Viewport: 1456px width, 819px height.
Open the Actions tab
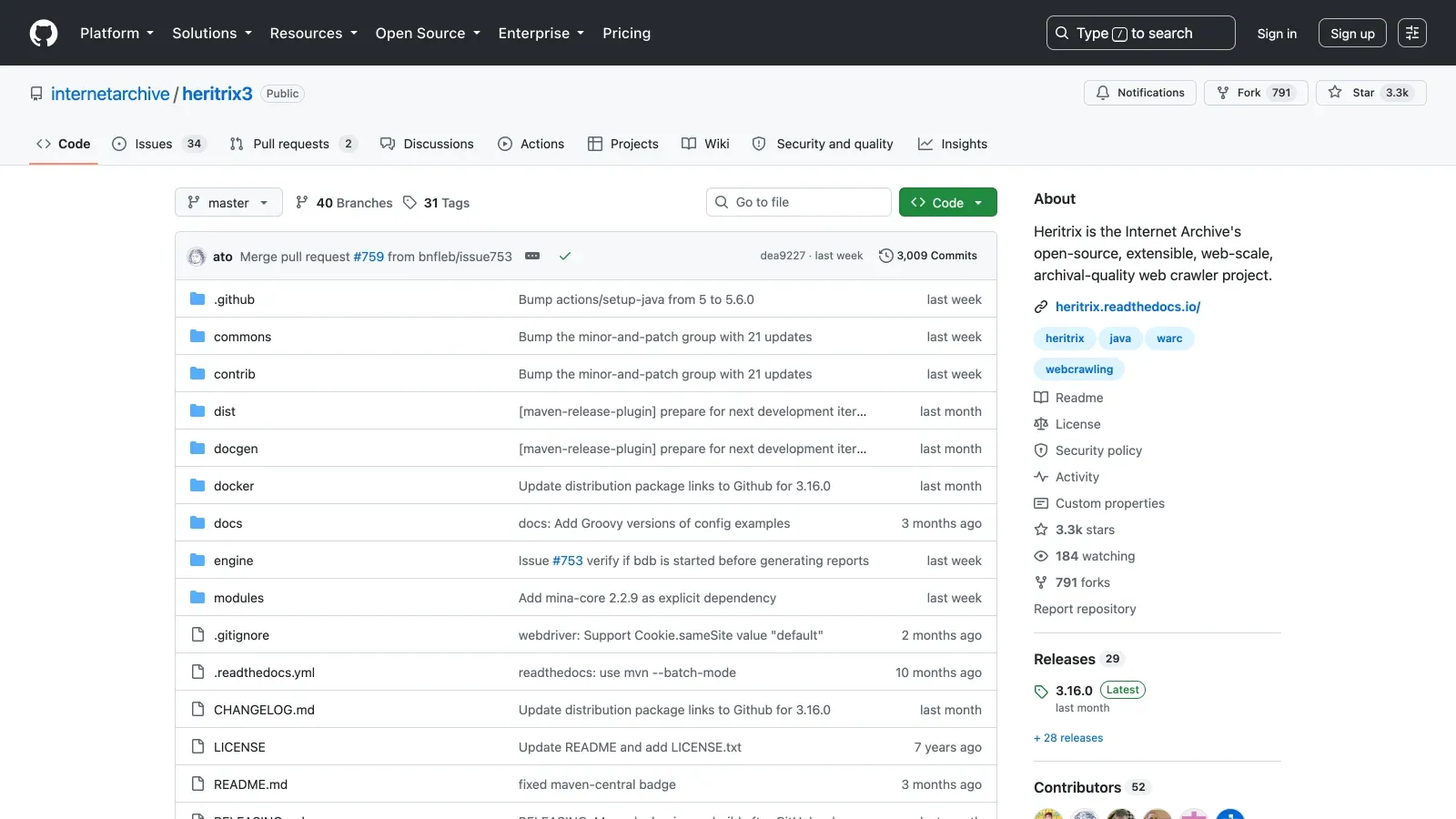pyautogui.click(x=531, y=144)
